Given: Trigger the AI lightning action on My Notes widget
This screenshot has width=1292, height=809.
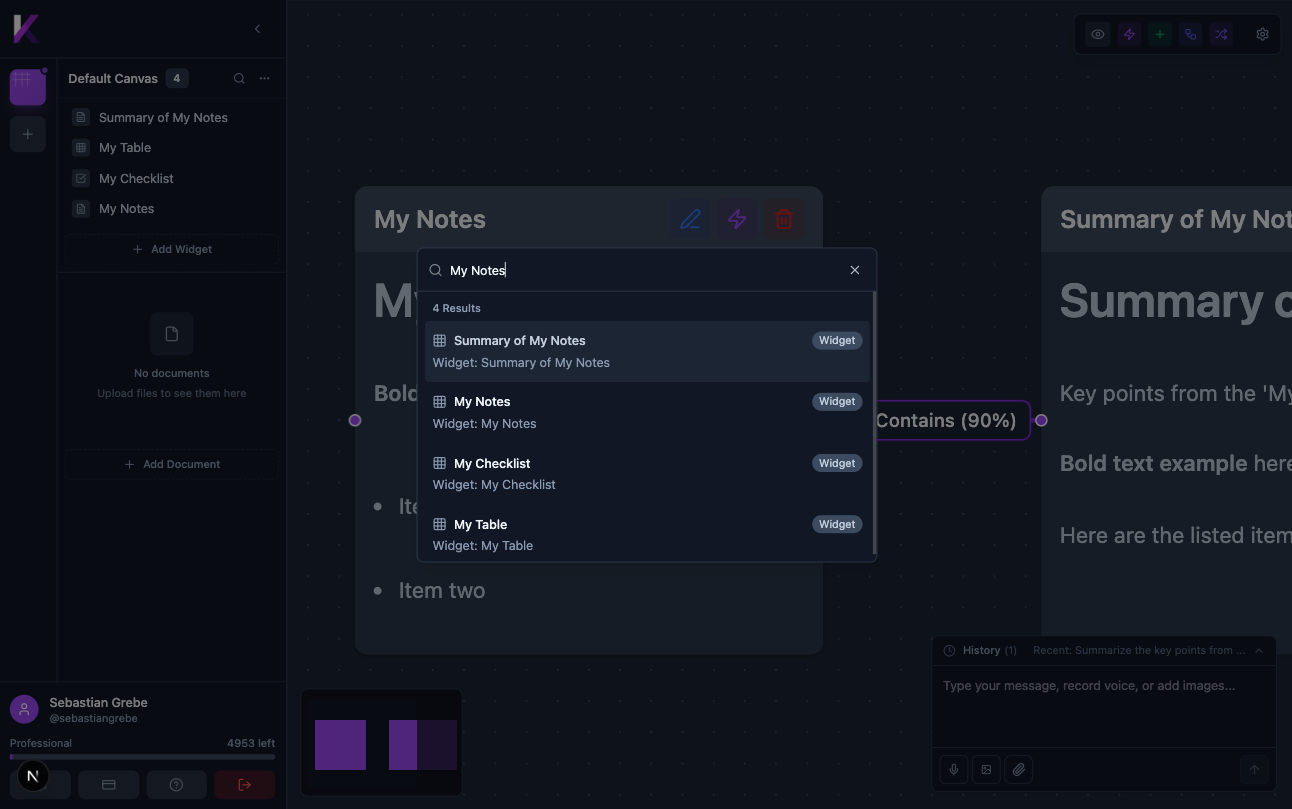Looking at the screenshot, I should click(737, 218).
